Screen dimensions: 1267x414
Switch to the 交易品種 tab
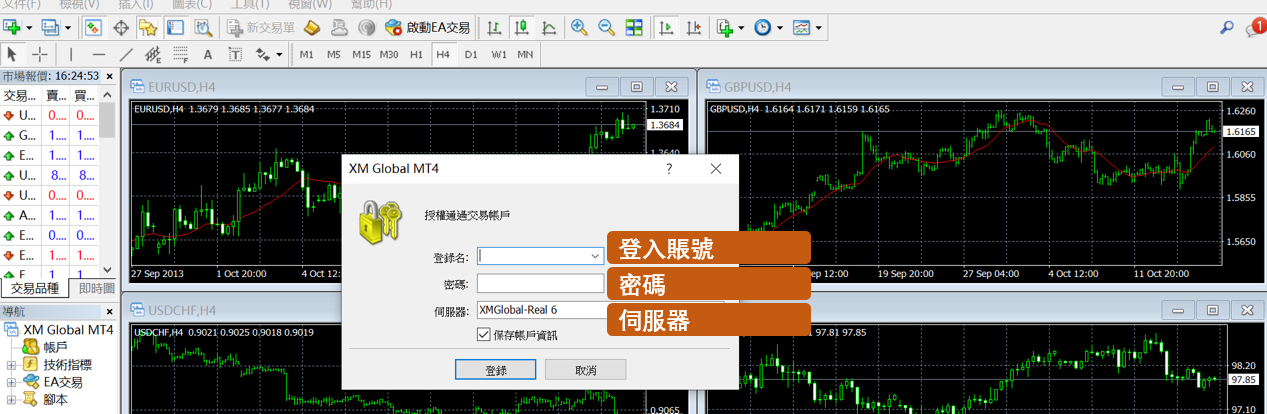(36, 288)
